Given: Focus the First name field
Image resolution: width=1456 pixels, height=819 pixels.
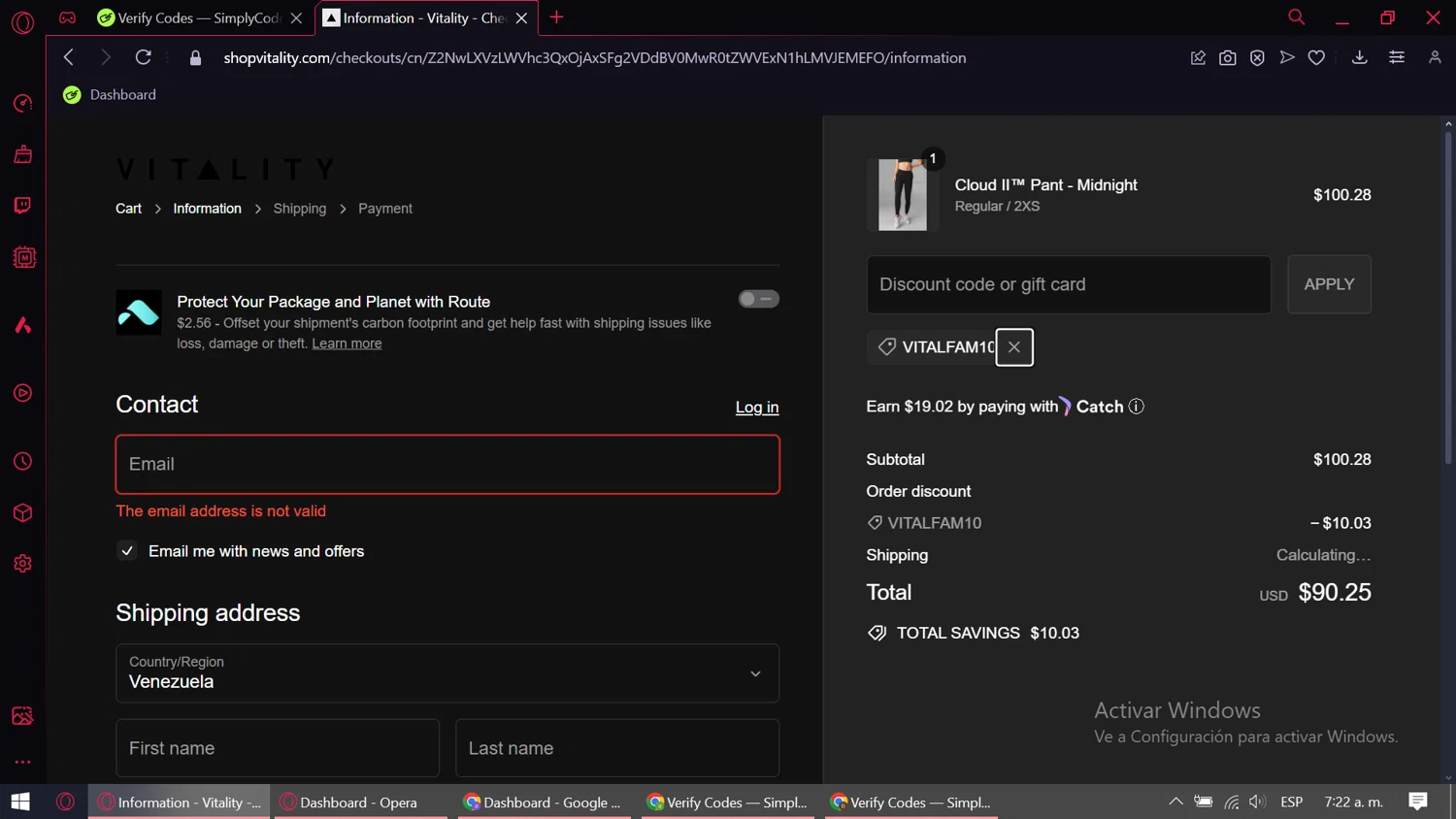Looking at the screenshot, I should (x=278, y=748).
